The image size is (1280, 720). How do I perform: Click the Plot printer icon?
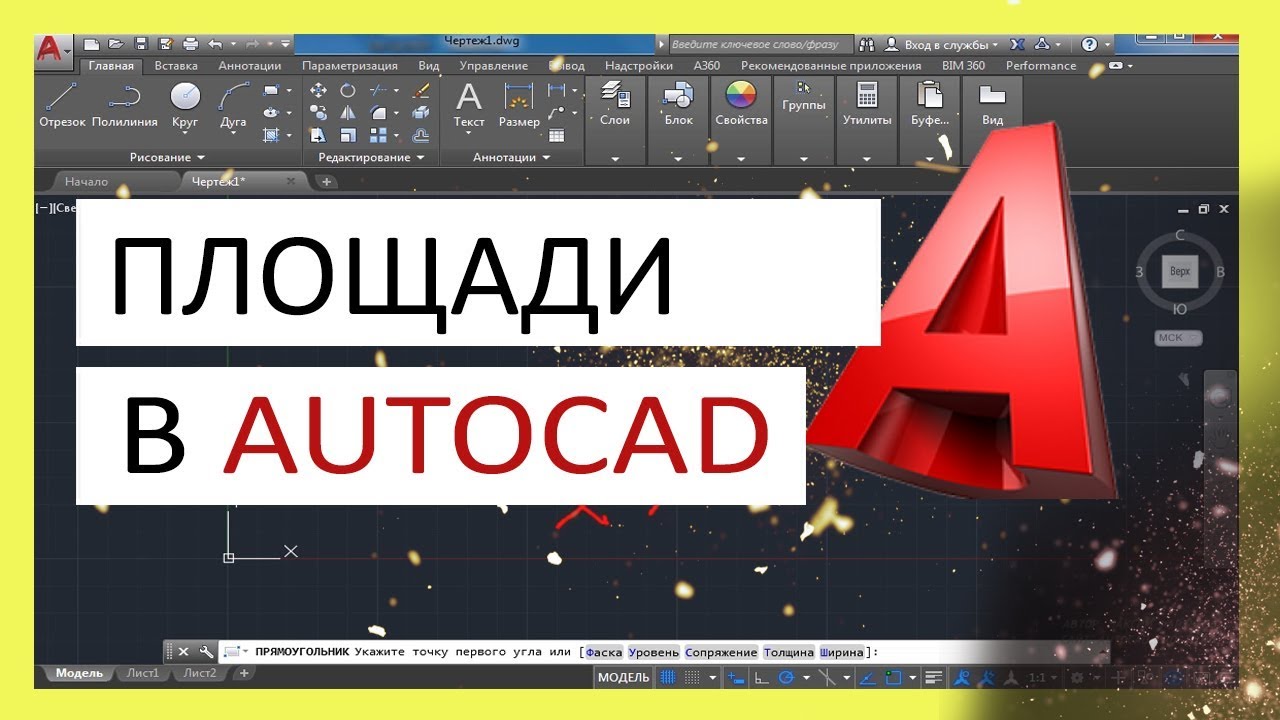pyautogui.click(x=190, y=45)
